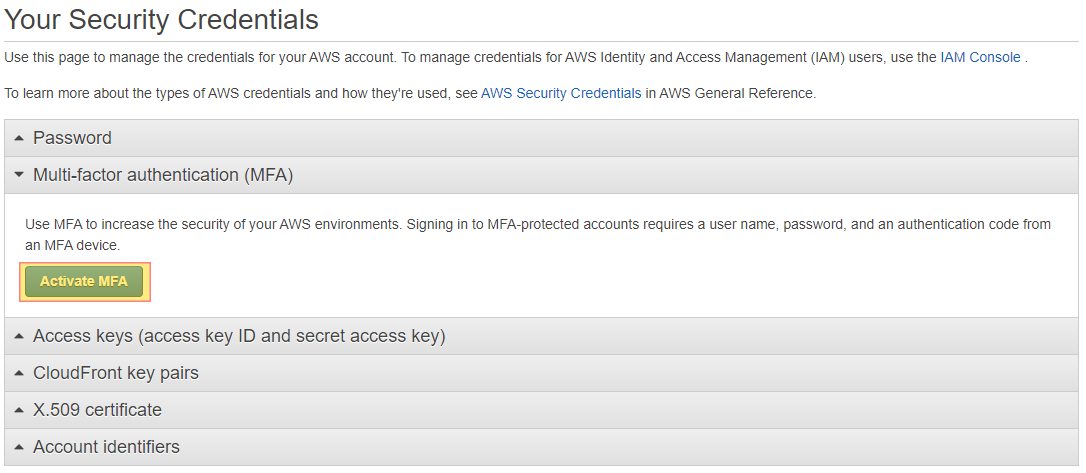
Task: Expand the Password section arrow
Action: click(x=19, y=139)
